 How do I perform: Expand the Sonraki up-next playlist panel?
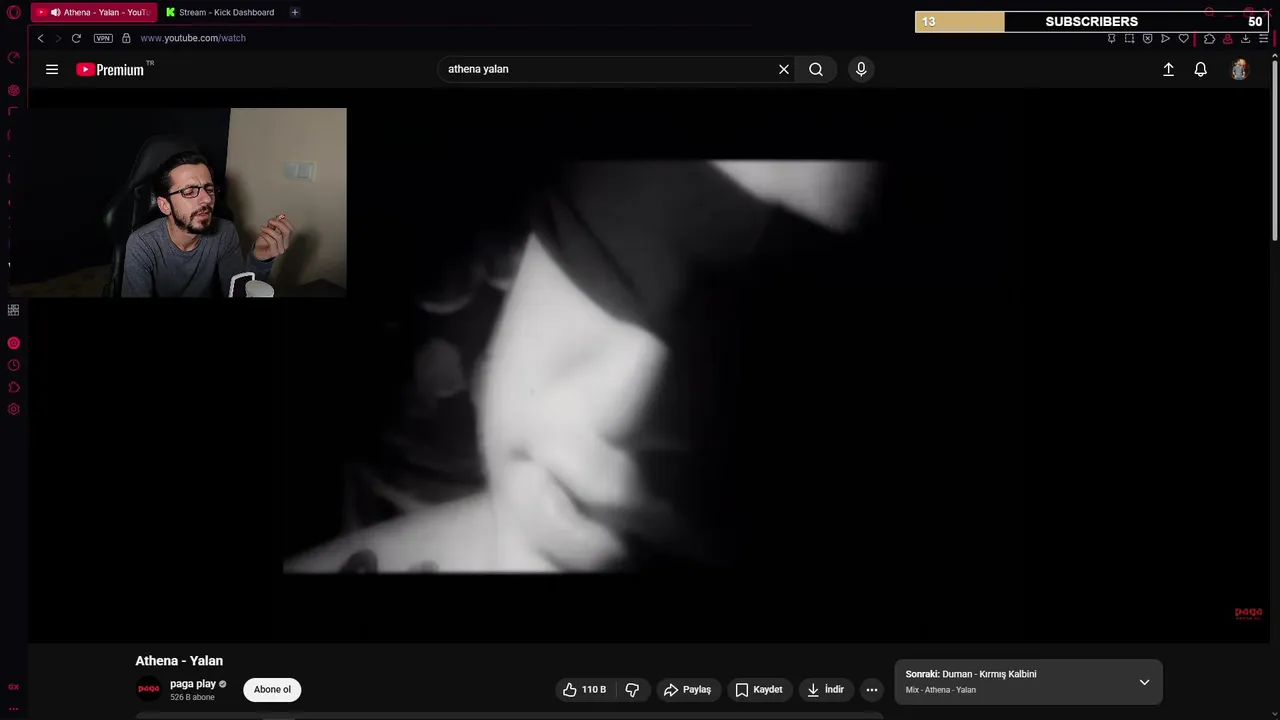click(x=1144, y=682)
